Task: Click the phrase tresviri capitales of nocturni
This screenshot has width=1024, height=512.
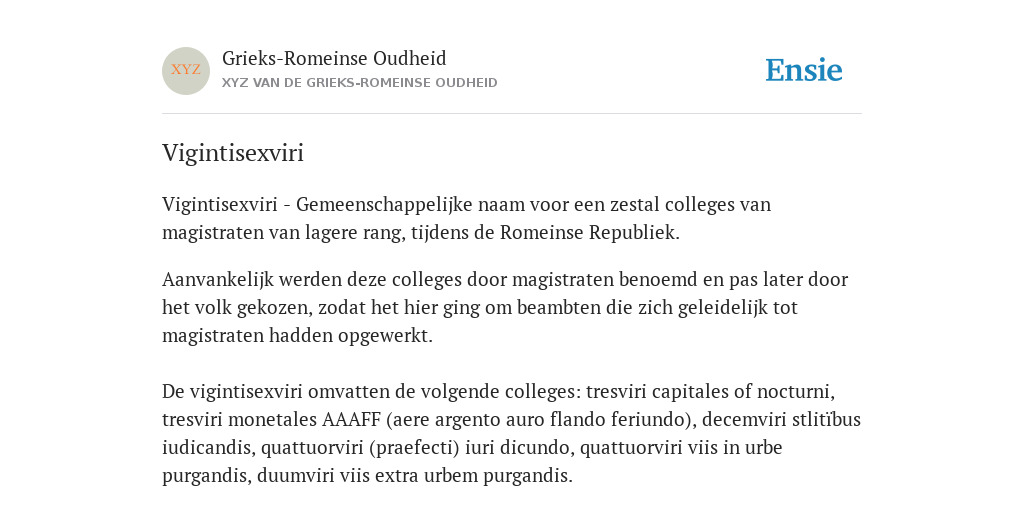Action: click(711, 391)
